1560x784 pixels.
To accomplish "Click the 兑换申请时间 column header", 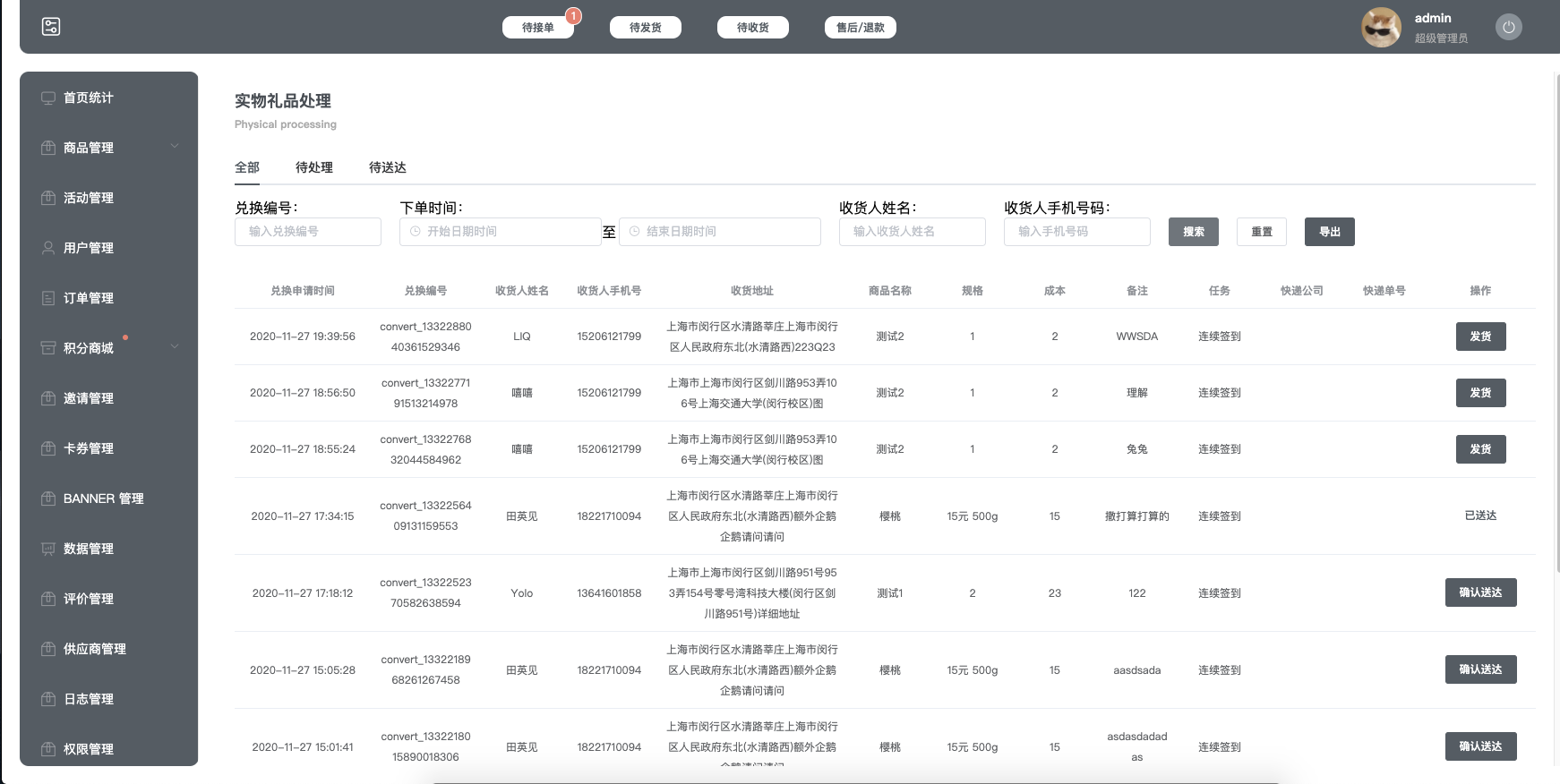I will [x=303, y=291].
